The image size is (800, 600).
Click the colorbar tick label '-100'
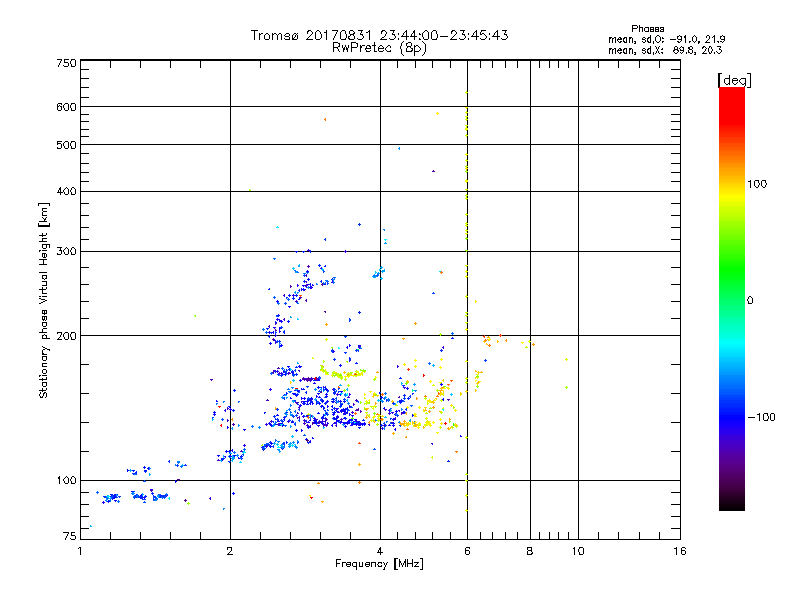[x=761, y=417]
